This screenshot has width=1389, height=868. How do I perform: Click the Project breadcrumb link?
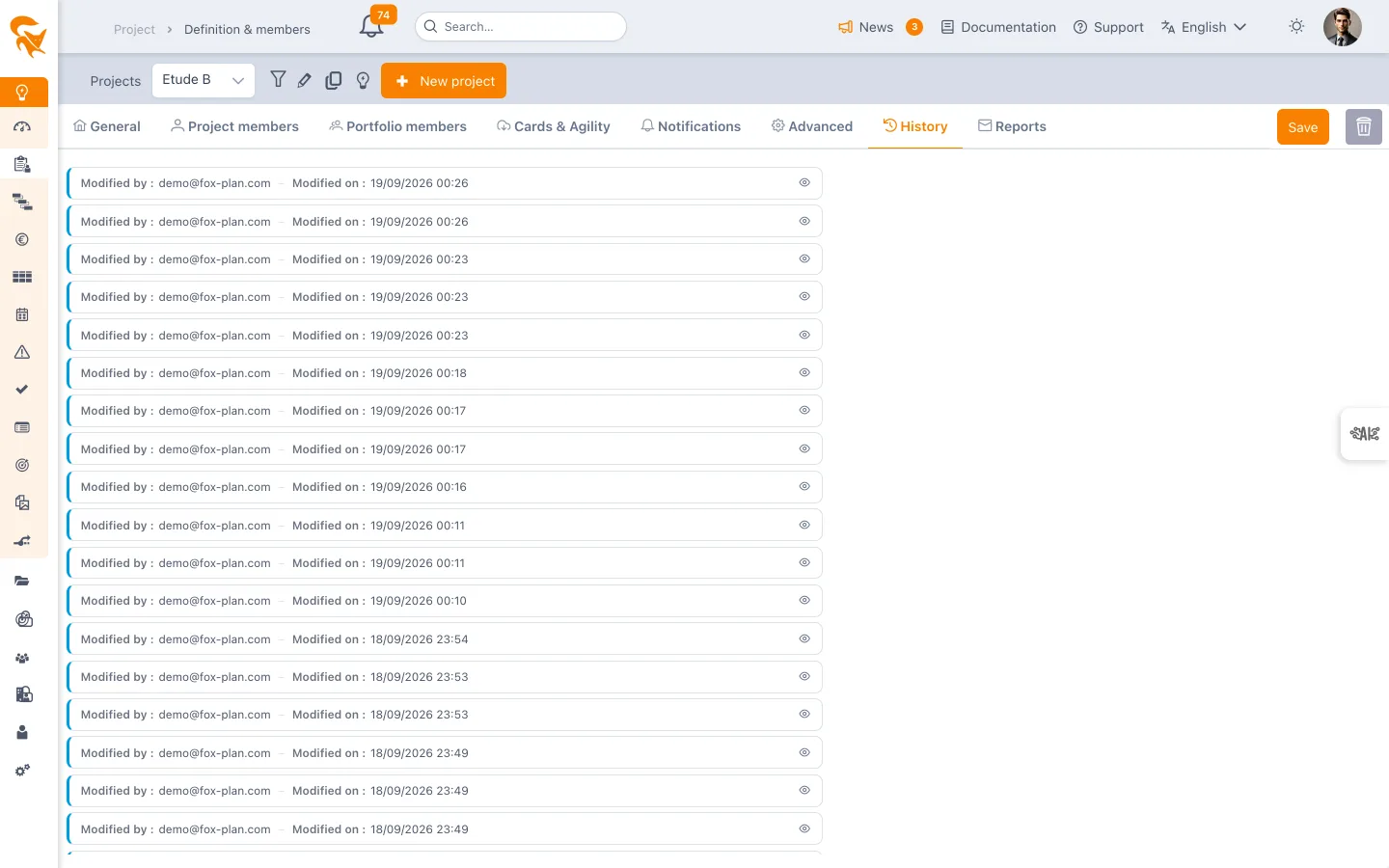click(x=134, y=30)
